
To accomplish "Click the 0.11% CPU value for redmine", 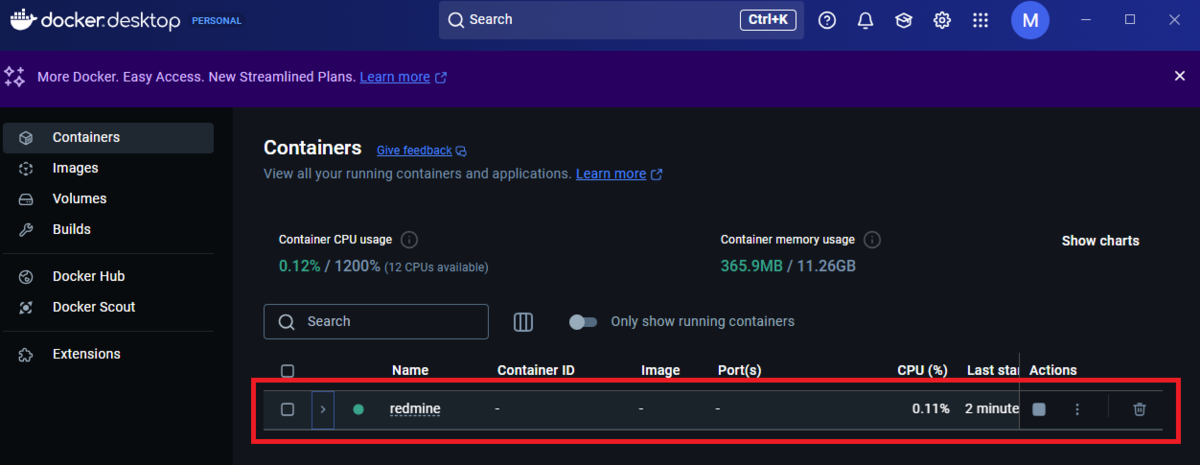I will tap(930, 409).
